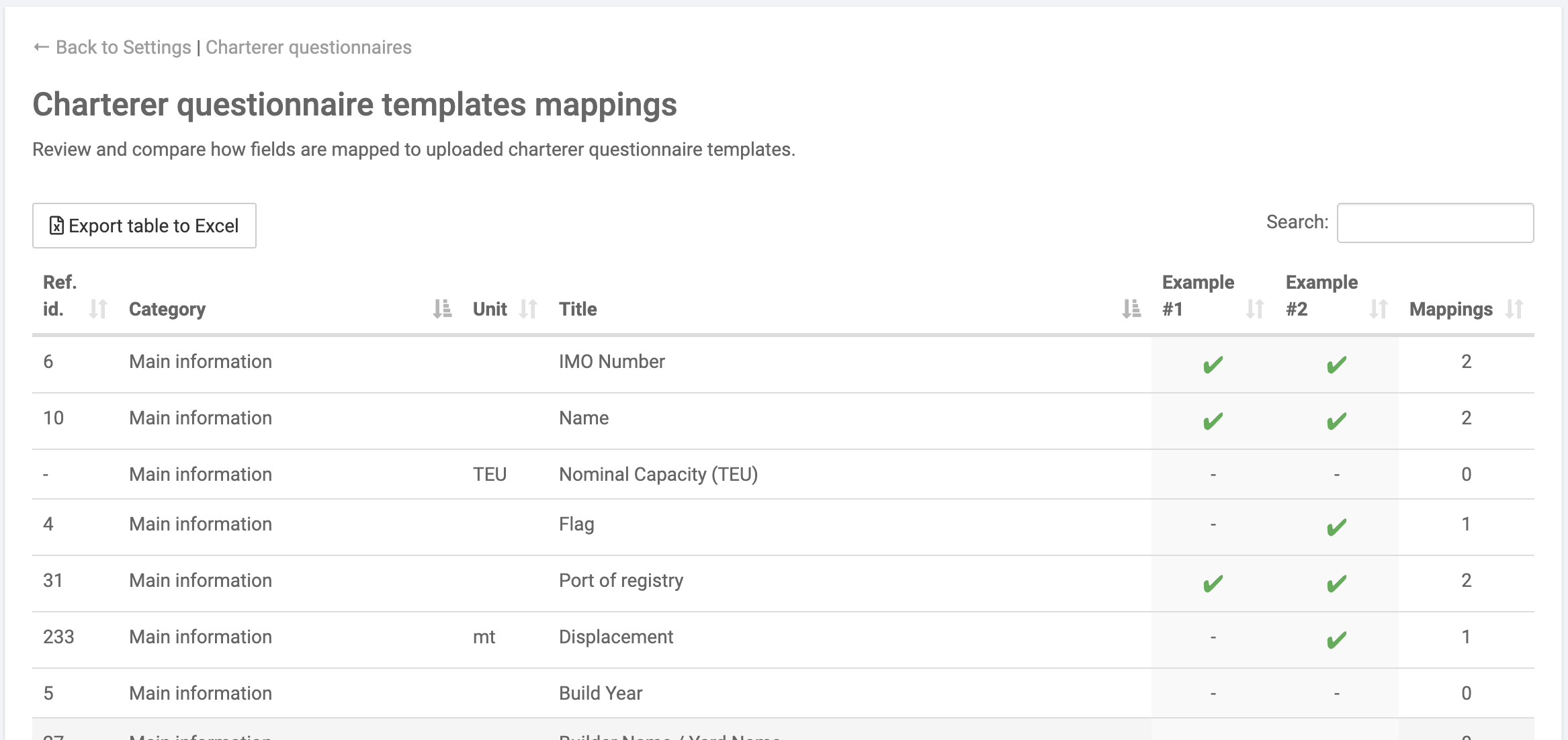This screenshot has height=740, width=1568.
Task: Click the Ref. id. sort arrows icon
Action: coord(98,309)
